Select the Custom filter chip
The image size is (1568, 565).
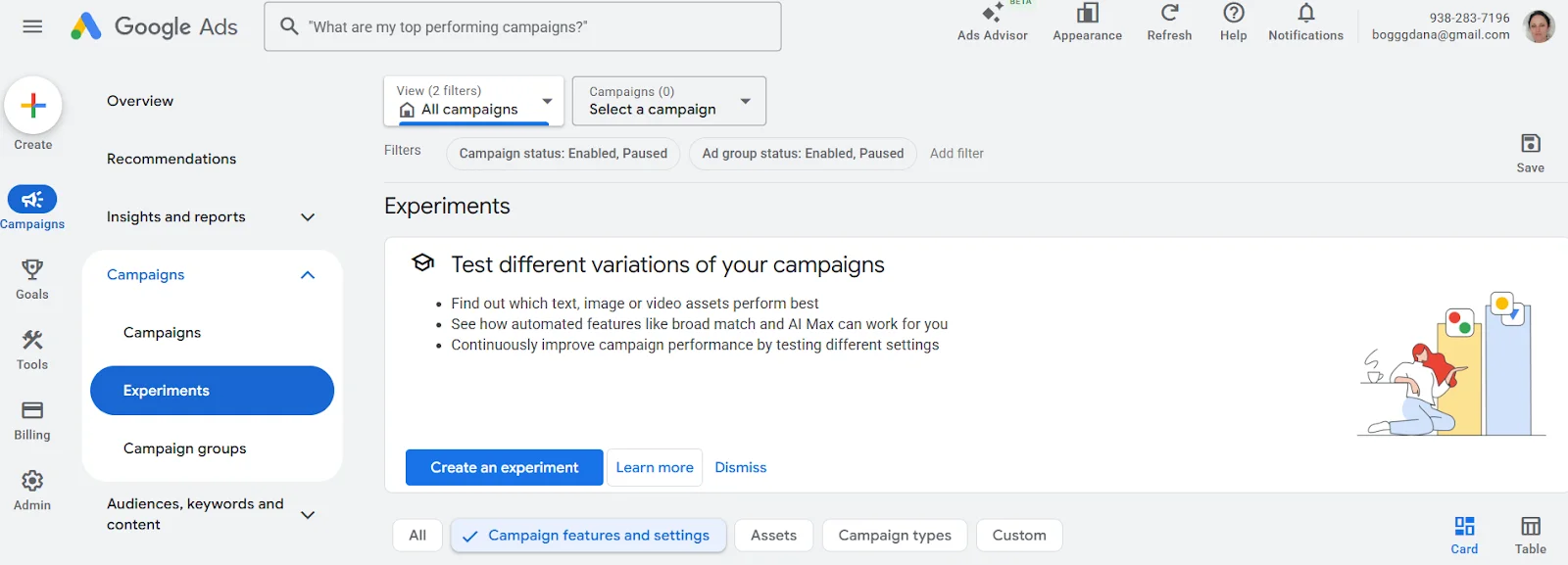(x=1019, y=536)
